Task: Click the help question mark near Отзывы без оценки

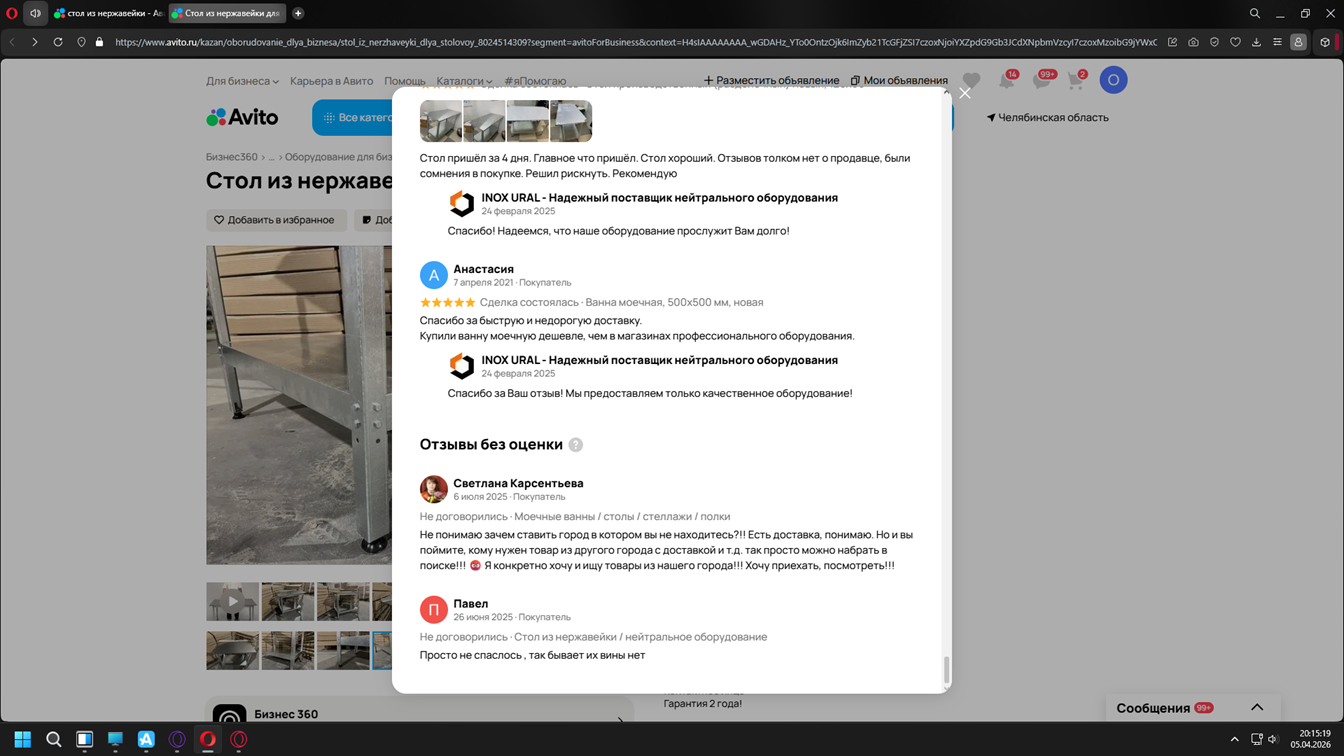Action: coord(576,445)
